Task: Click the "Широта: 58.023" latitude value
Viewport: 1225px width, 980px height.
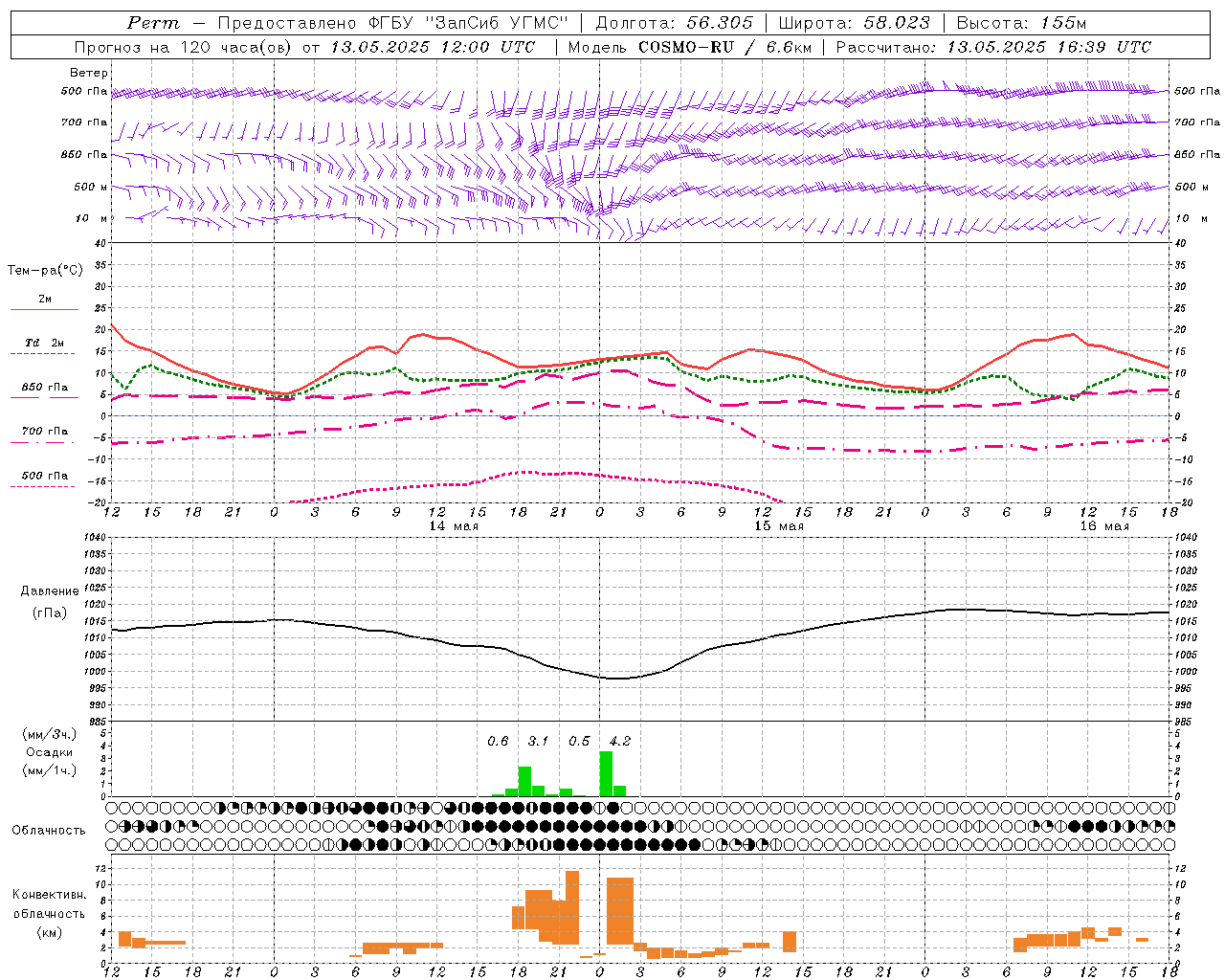Action: click(x=854, y=23)
